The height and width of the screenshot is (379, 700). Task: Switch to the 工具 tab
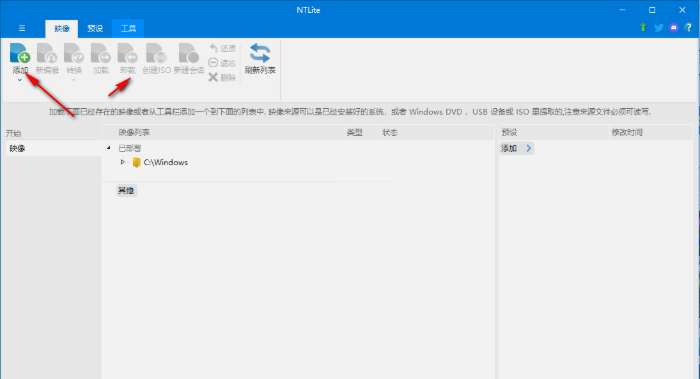coord(128,29)
